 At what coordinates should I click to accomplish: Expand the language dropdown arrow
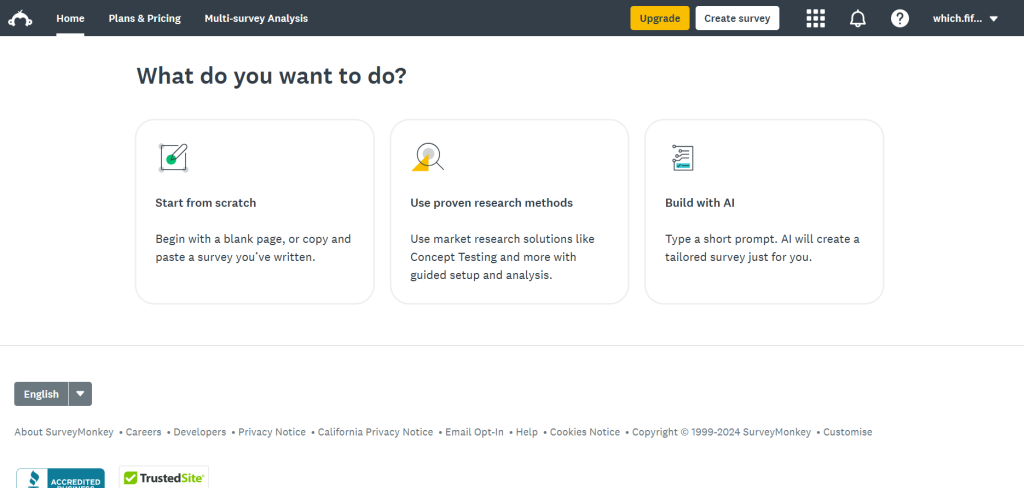click(x=80, y=394)
